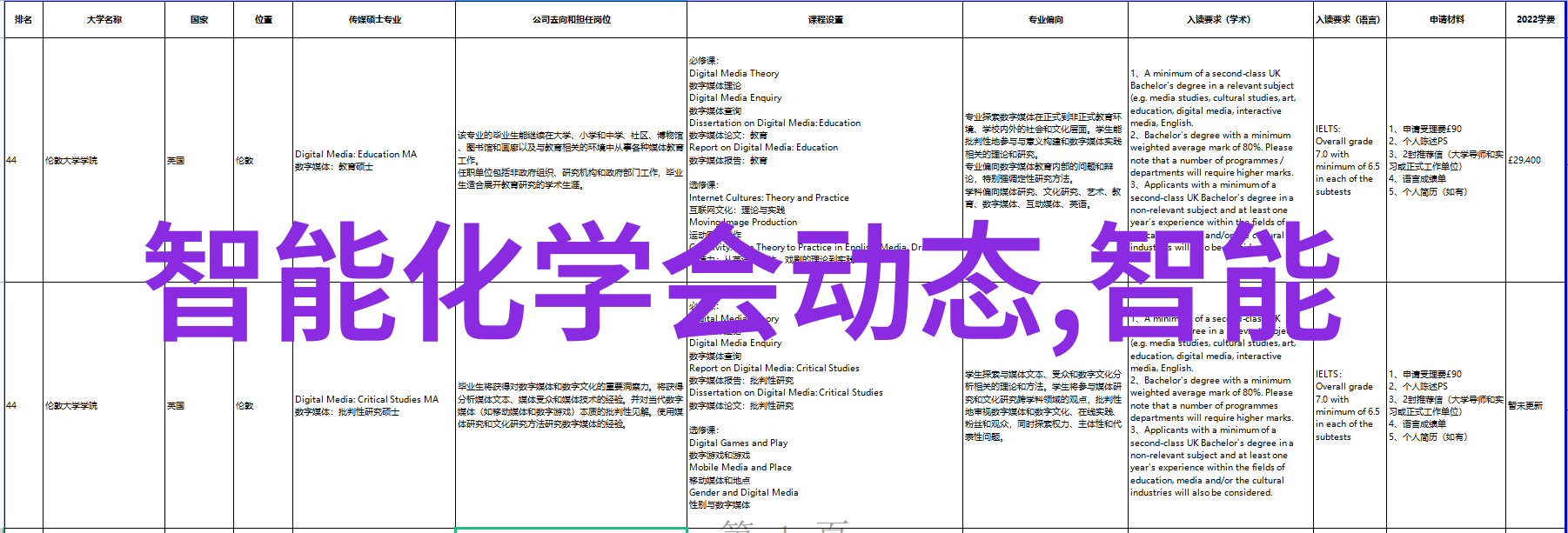1568x533 pixels.
Task: Click course cell listing Digital Games and Play
Action: click(825, 405)
